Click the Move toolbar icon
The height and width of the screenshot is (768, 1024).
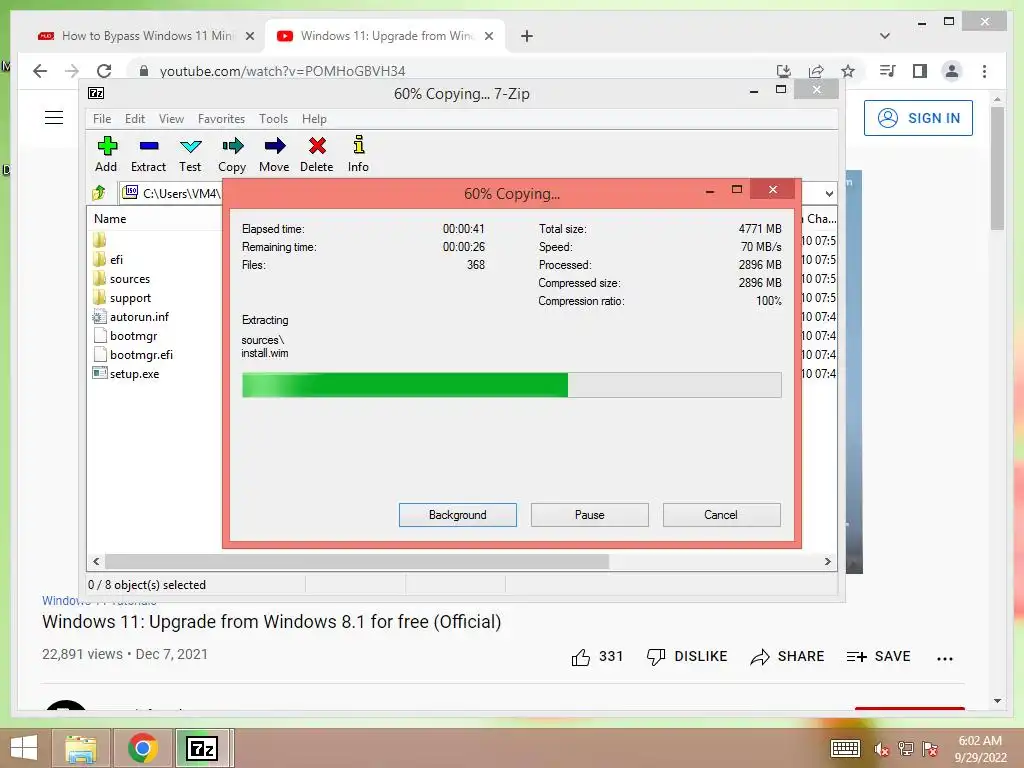pos(274,154)
